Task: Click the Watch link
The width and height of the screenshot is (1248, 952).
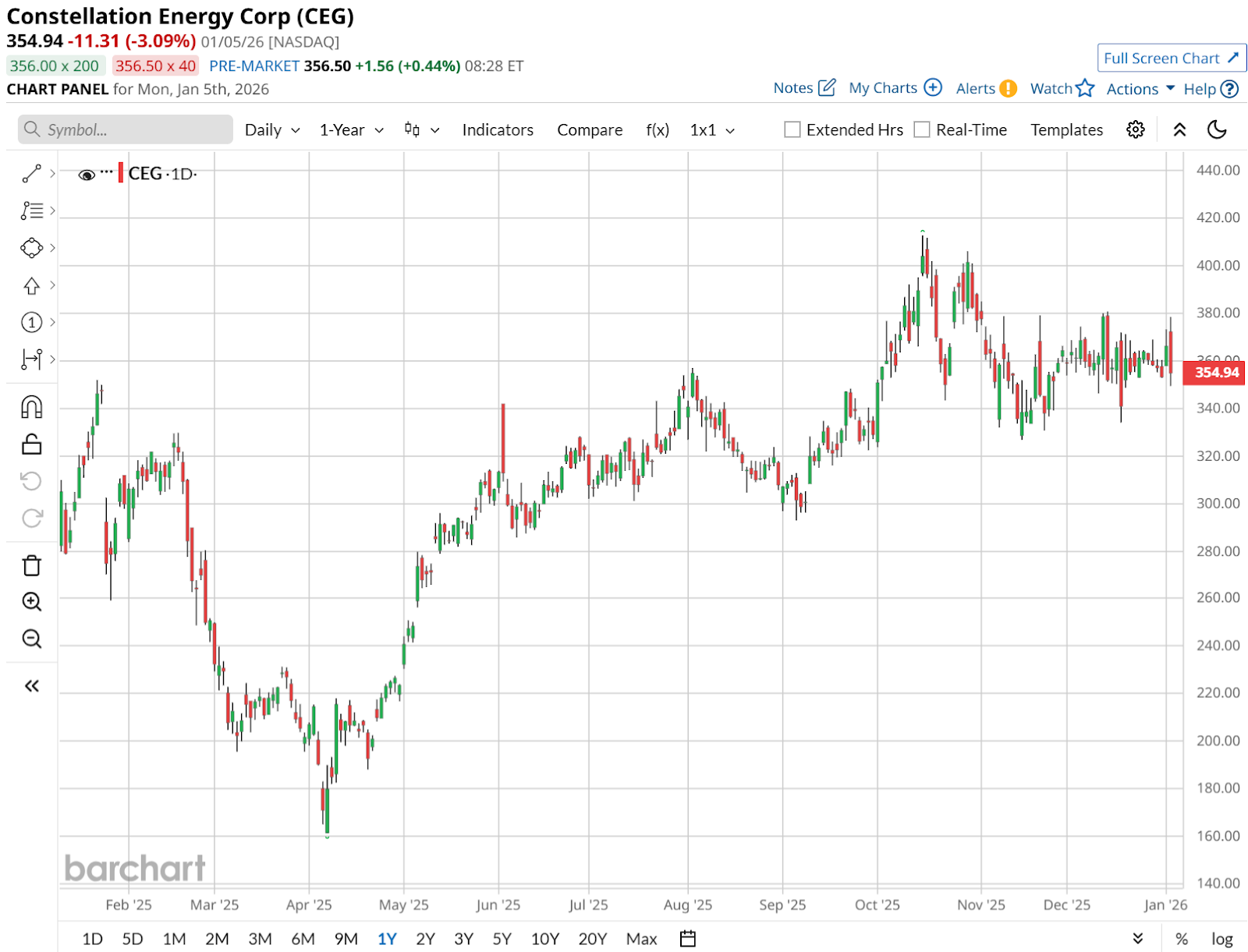Action: [x=1051, y=88]
